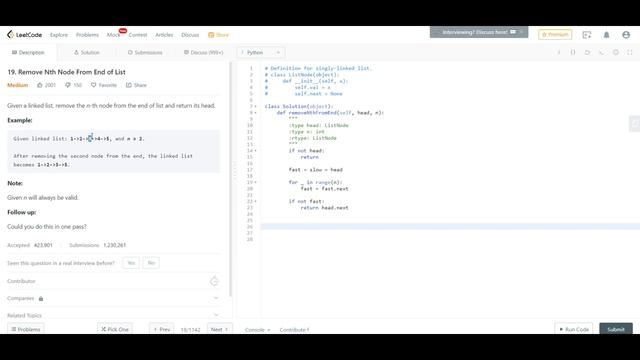Collapse code fold arrow at line 7
This screenshot has height=360, width=640.
(256, 107)
